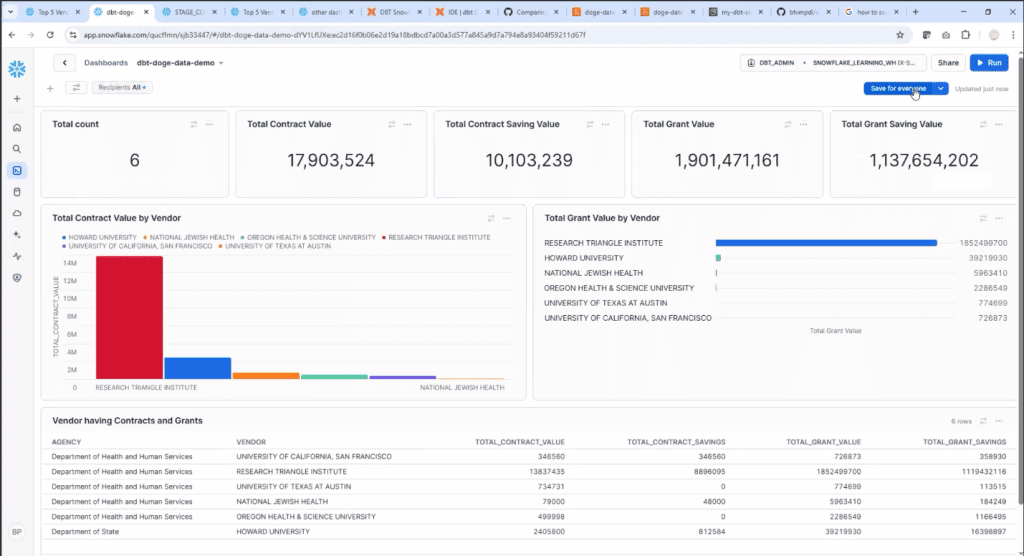Click the Dashboards breadcrumb link
Viewport: 1024px width, 556px height.
tap(106, 63)
